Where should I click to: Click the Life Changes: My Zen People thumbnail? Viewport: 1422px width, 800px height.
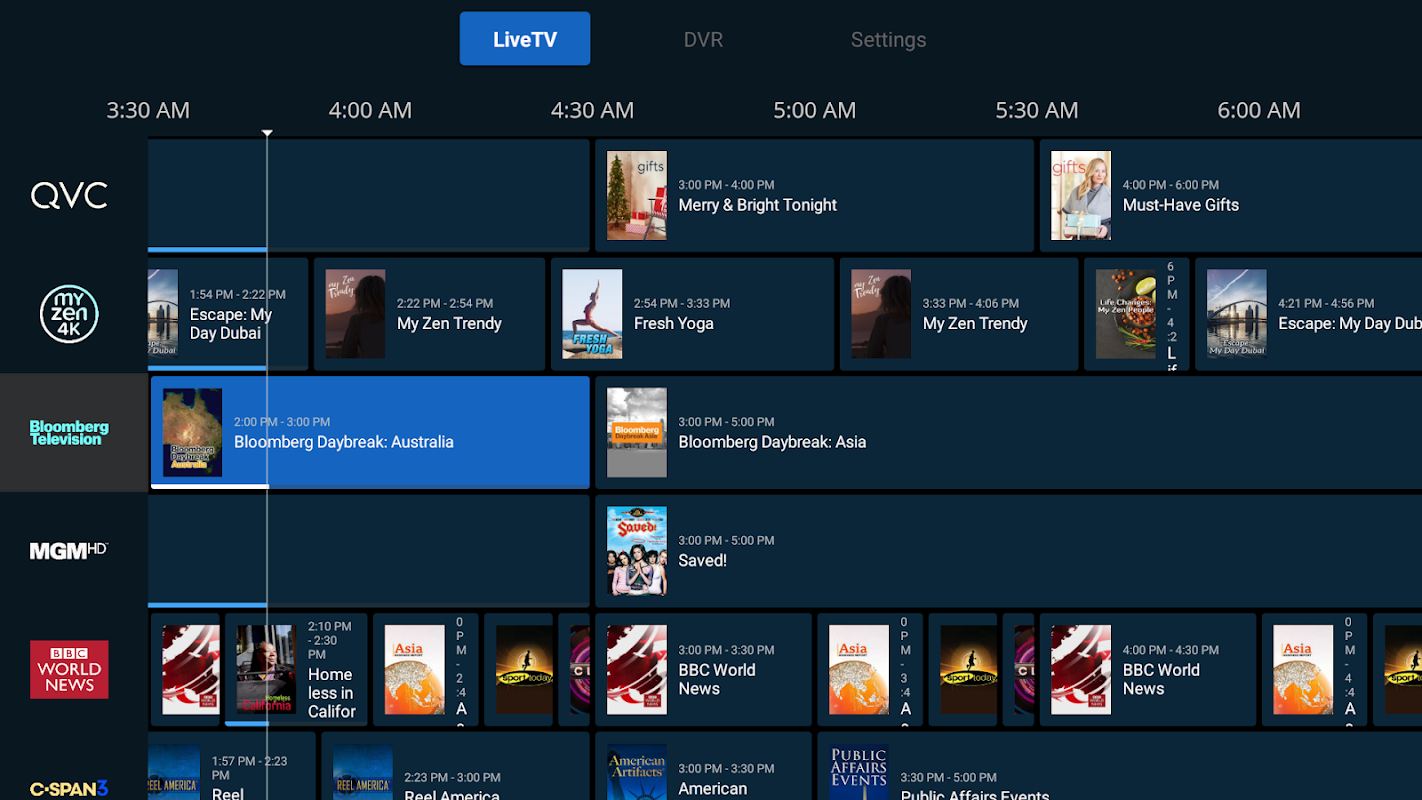tap(1126, 314)
